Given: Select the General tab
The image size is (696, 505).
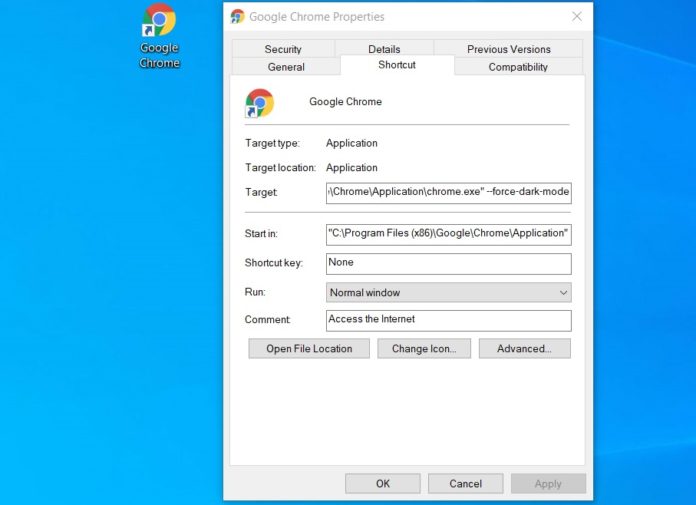Looking at the screenshot, I should pyautogui.click(x=286, y=67).
